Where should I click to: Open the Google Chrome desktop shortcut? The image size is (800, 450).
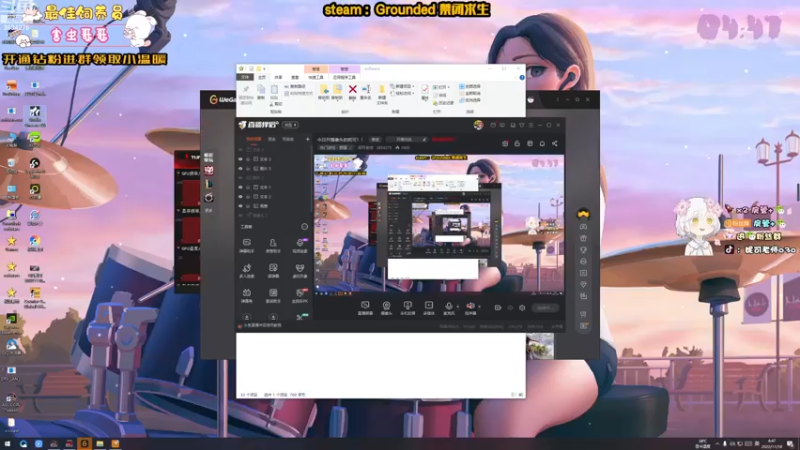pyautogui.click(x=35, y=241)
